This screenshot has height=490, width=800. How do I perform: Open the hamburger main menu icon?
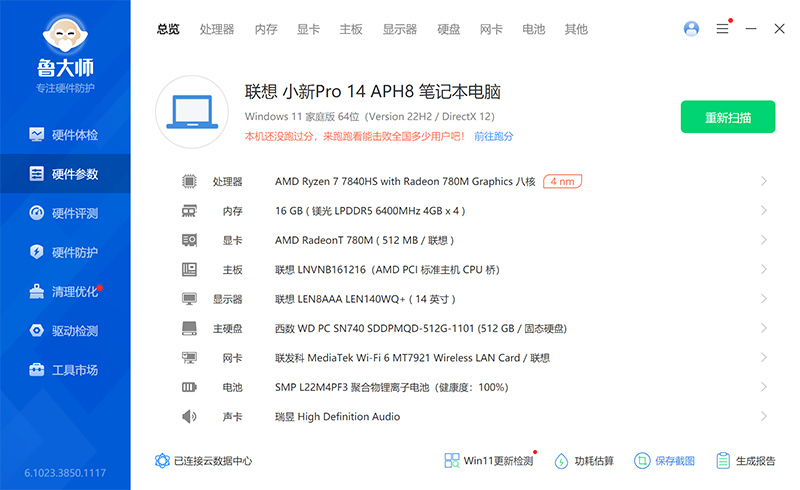click(x=722, y=29)
